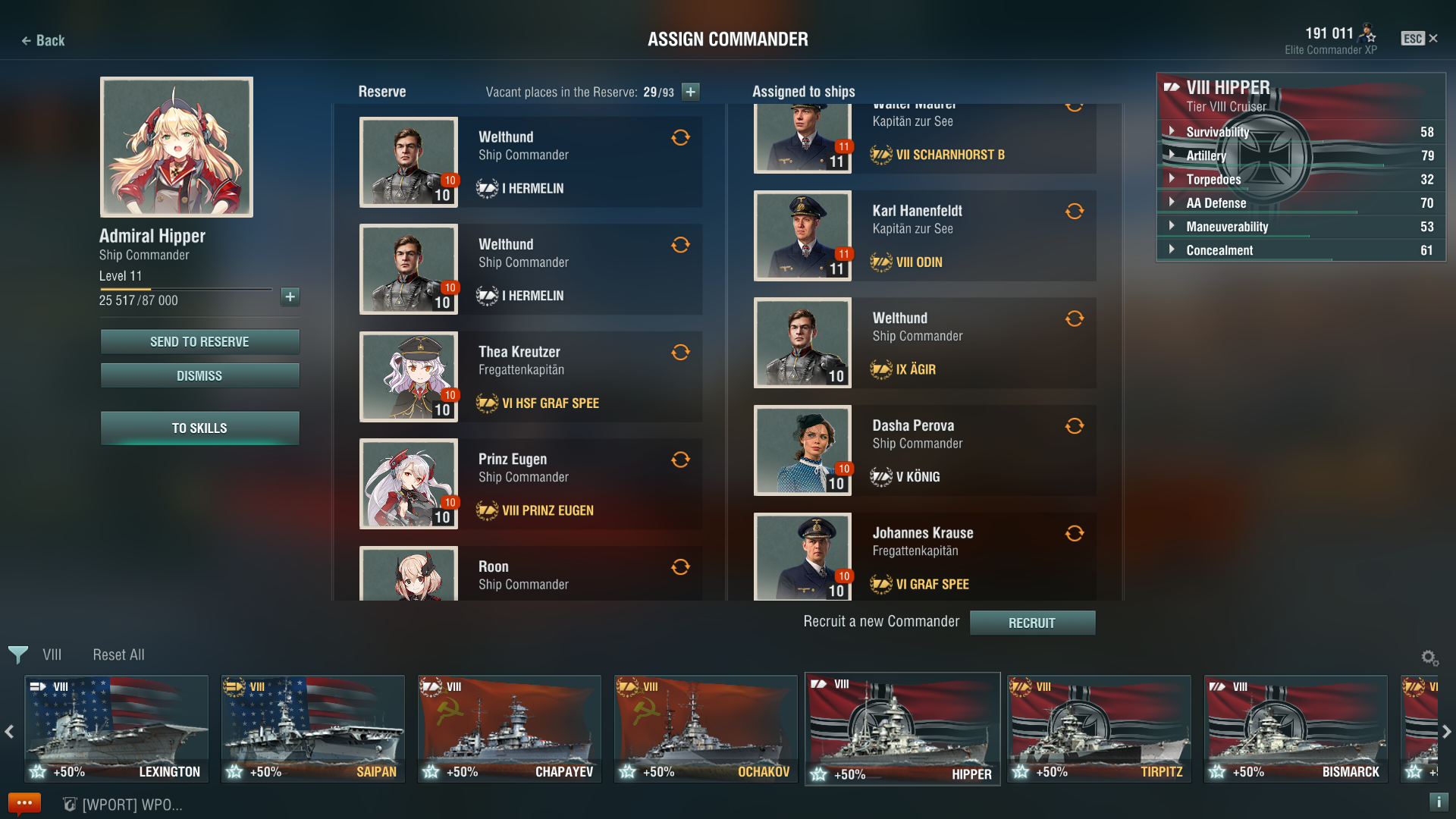Click plus icon beside commander XP bar
The width and height of the screenshot is (1456, 819).
[x=290, y=297]
